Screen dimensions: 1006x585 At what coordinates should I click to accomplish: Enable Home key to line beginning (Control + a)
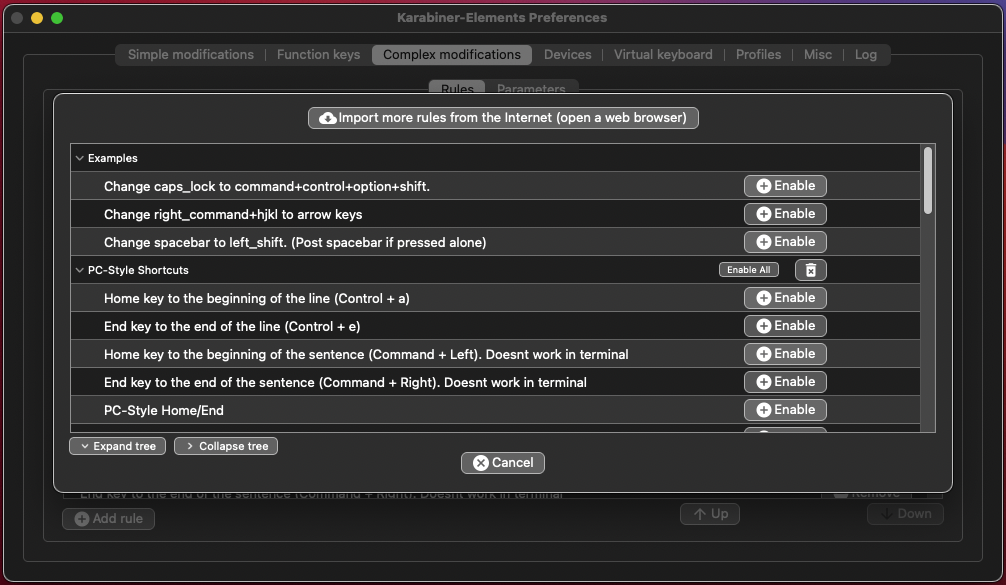[x=785, y=298]
